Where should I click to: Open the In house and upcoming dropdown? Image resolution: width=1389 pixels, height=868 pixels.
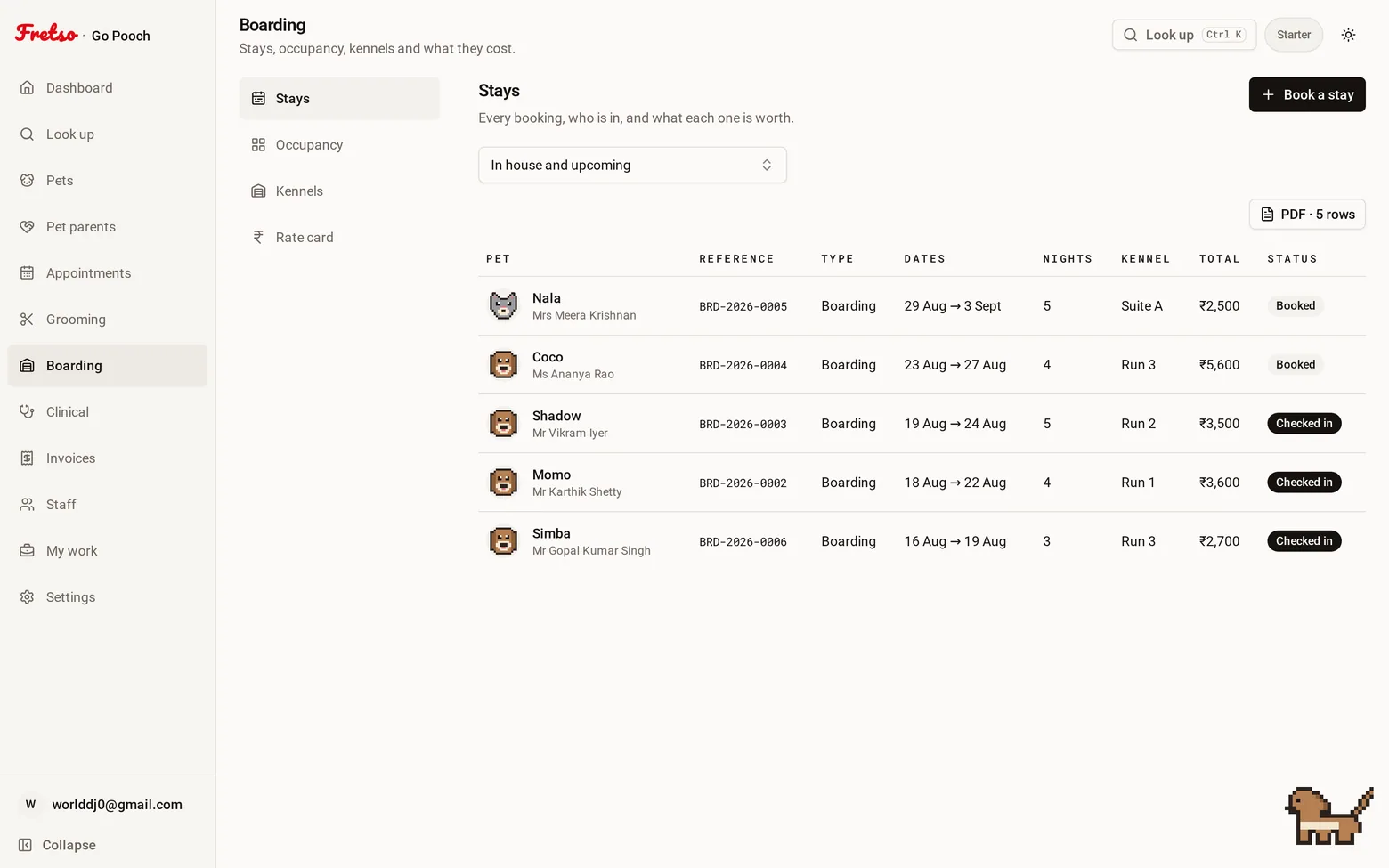click(x=632, y=165)
